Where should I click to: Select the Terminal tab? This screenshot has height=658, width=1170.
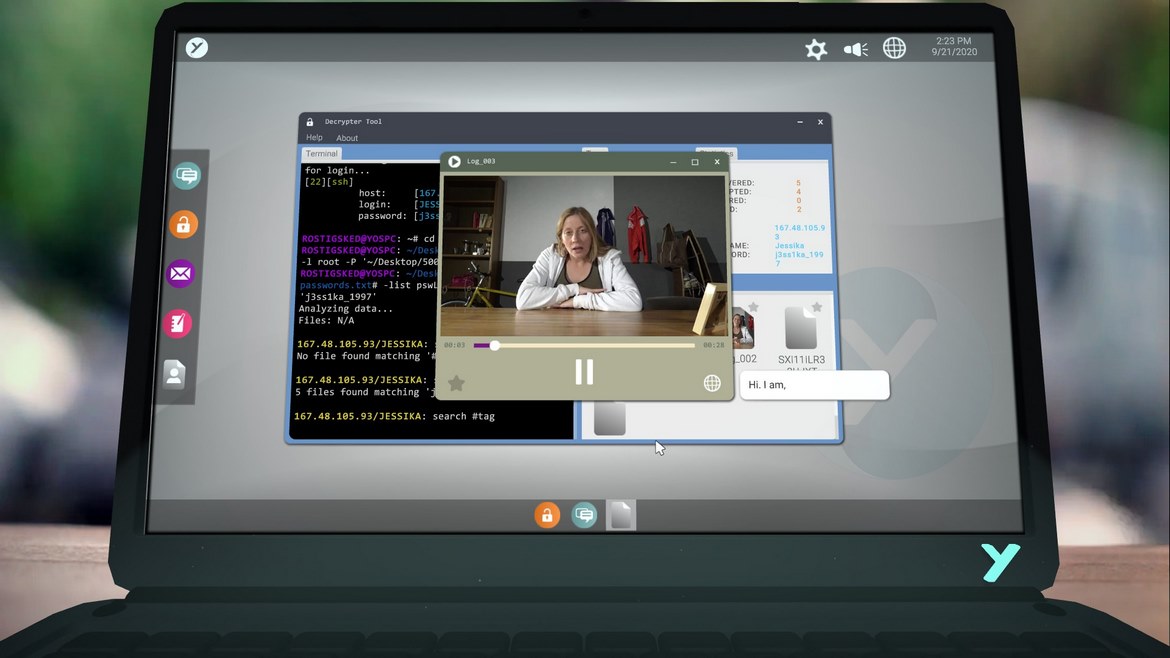322,154
